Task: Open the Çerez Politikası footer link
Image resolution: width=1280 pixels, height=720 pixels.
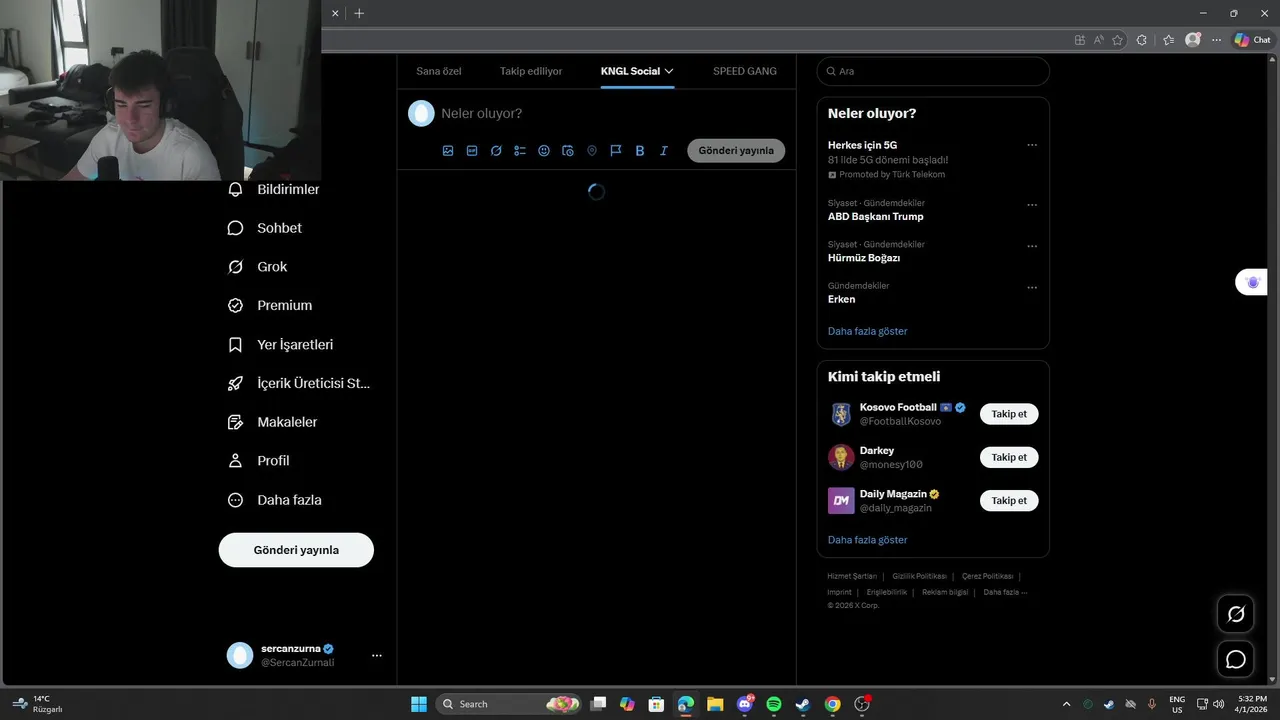Action: [987, 576]
